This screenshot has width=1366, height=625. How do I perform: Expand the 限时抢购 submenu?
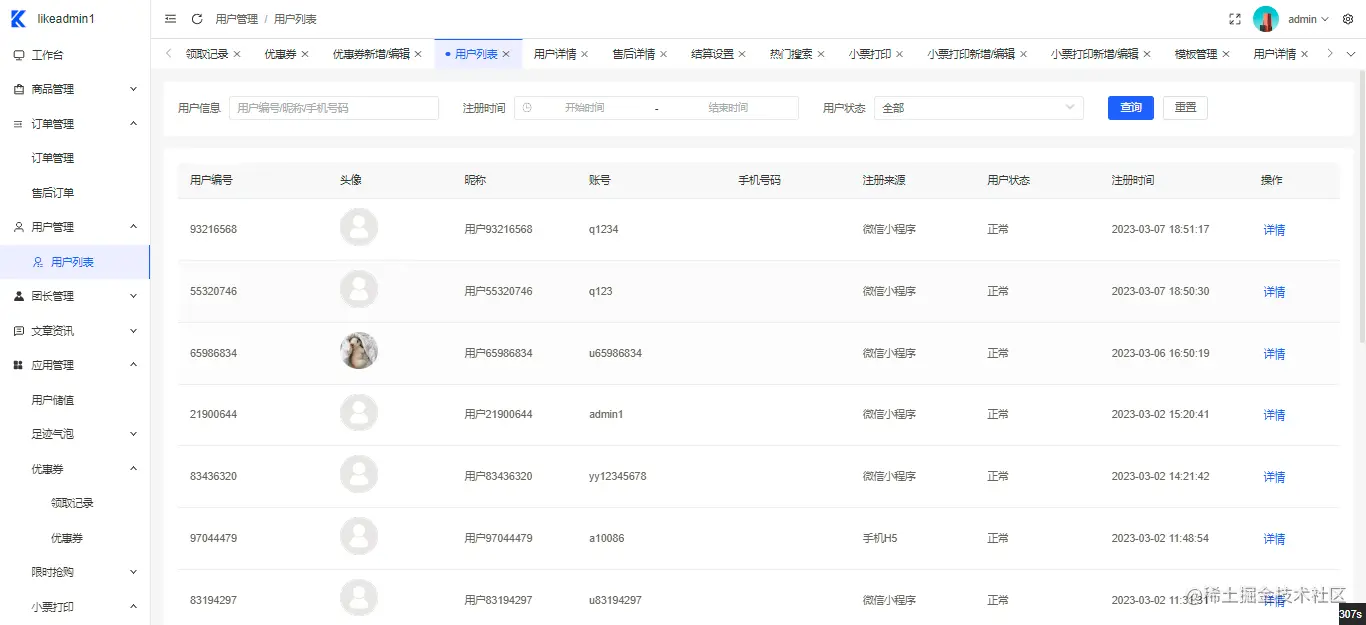coord(133,572)
